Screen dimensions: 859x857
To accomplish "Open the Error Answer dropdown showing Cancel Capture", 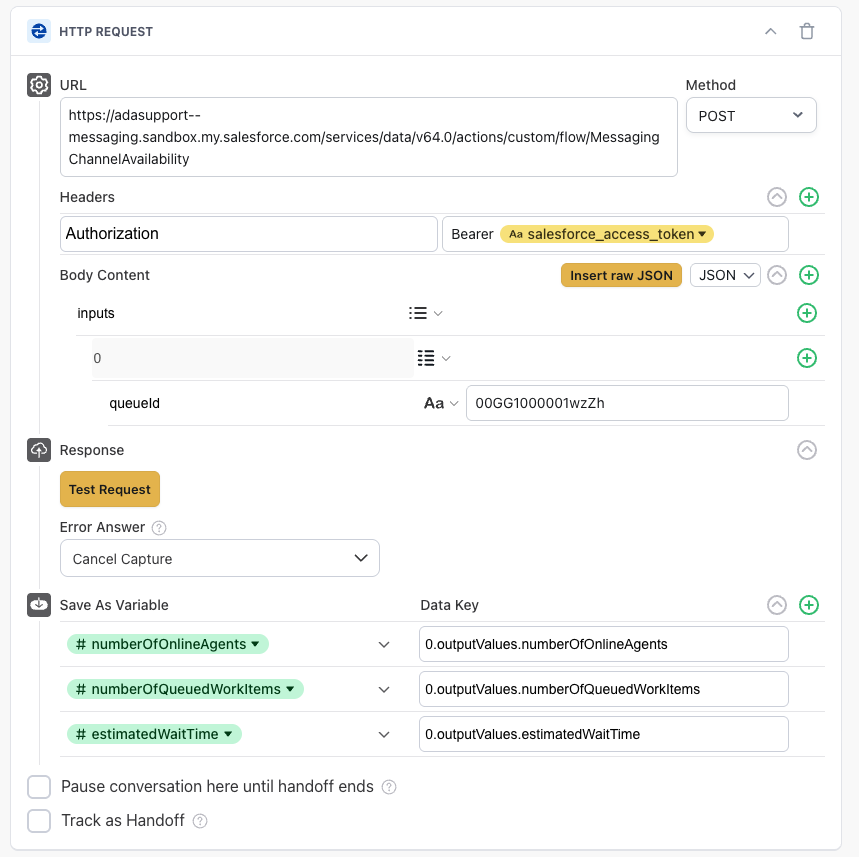I will [219, 558].
